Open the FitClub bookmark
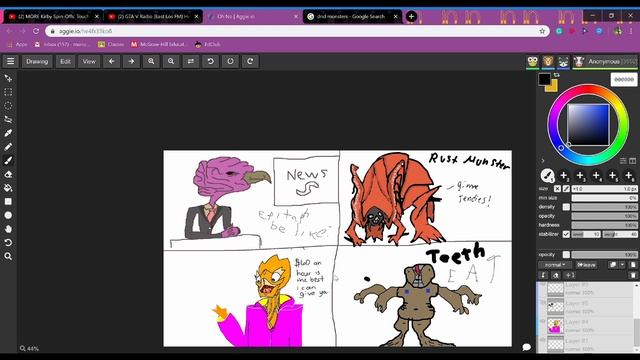Image resolution: width=640 pixels, height=360 pixels. 208,44
